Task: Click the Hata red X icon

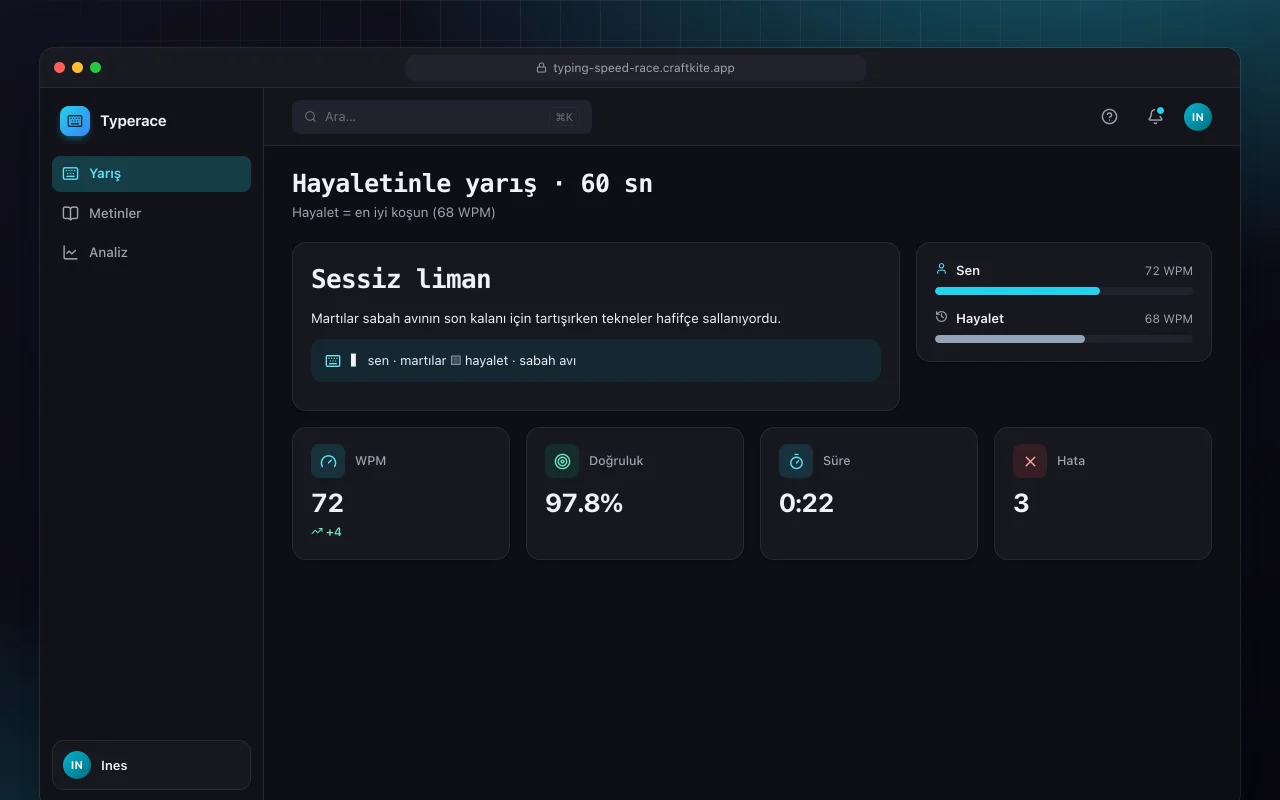Action: pyautogui.click(x=1030, y=461)
